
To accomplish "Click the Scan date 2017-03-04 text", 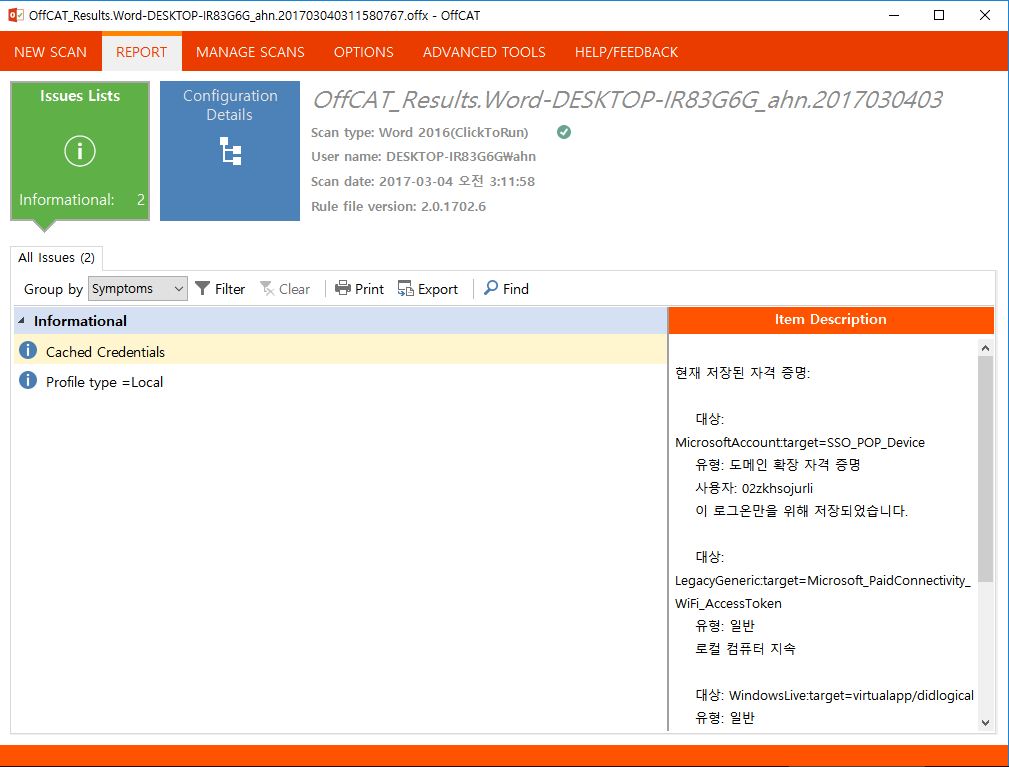I will 423,181.
